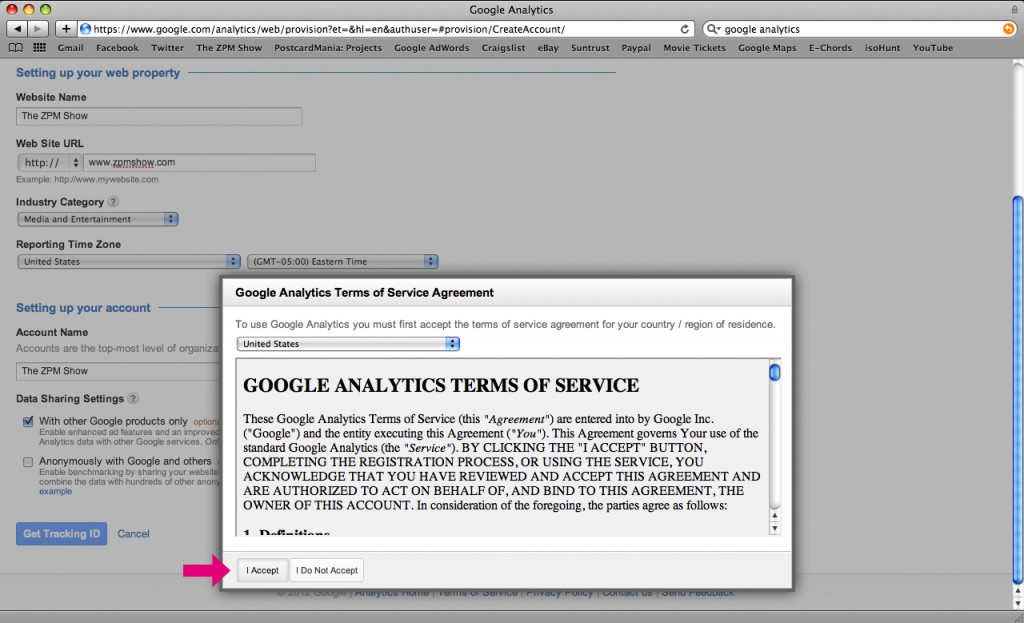This screenshot has width=1024, height=623.
Task: Click the reload page icon in address bar
Action: (685, 29)
